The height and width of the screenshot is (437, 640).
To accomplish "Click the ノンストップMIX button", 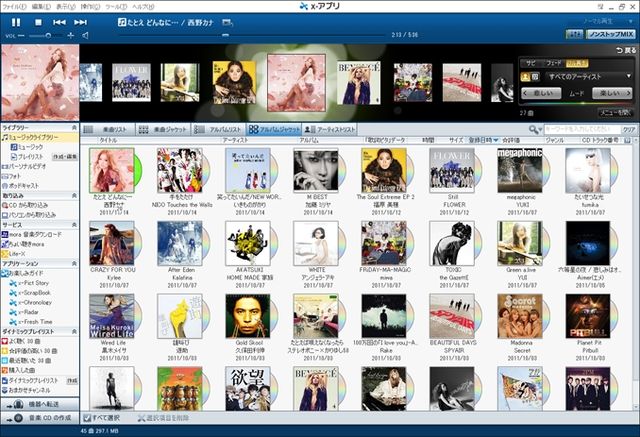I will 611,34.
